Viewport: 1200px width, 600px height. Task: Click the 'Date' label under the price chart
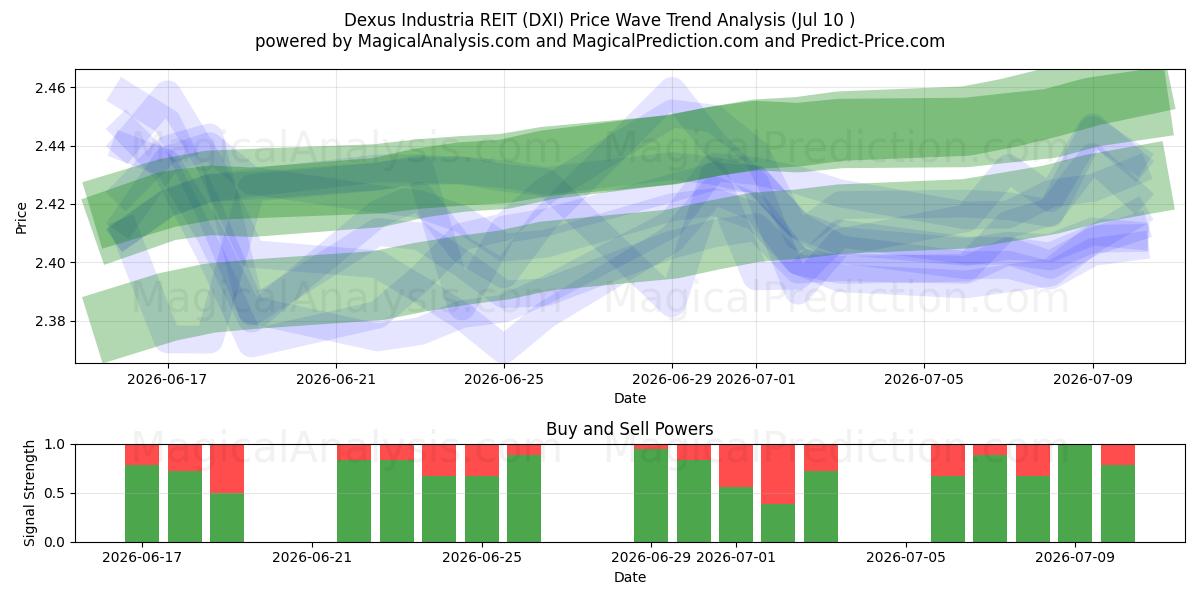(630, 398)
